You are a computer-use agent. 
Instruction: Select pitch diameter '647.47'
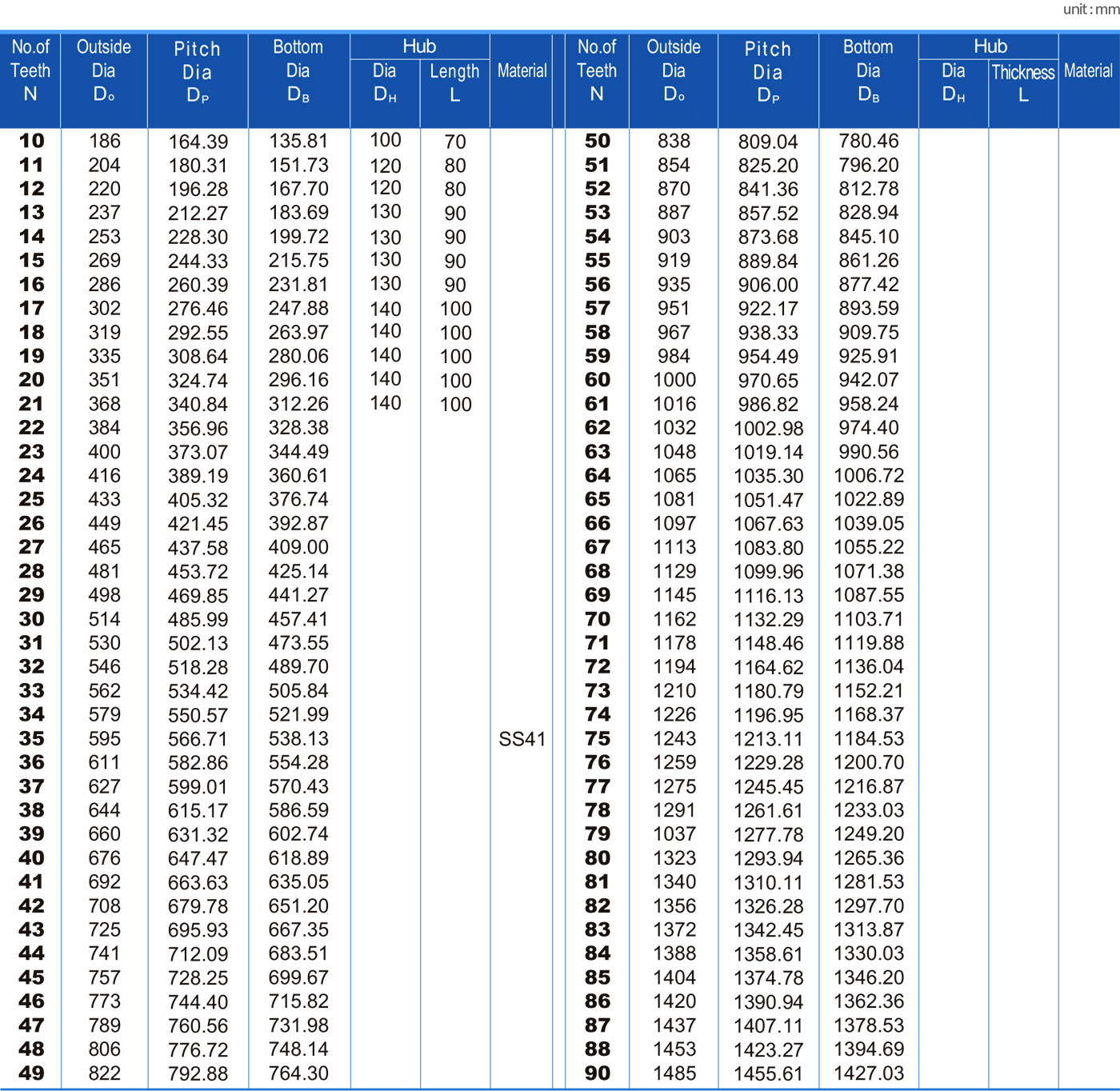click(x=198, y=859)
